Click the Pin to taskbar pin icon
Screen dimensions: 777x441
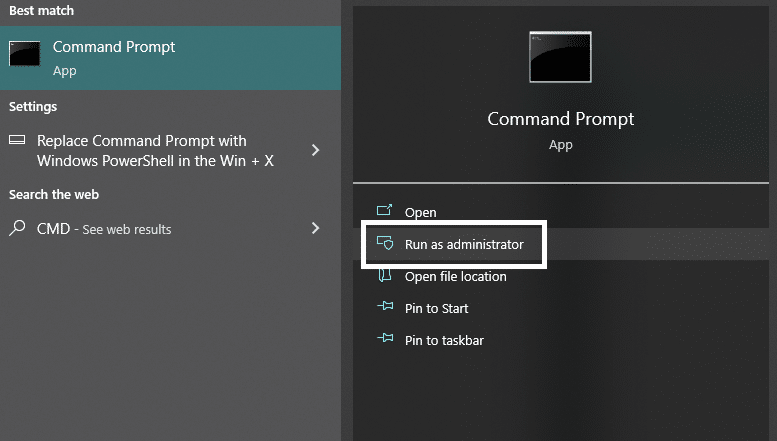point(385,338)
